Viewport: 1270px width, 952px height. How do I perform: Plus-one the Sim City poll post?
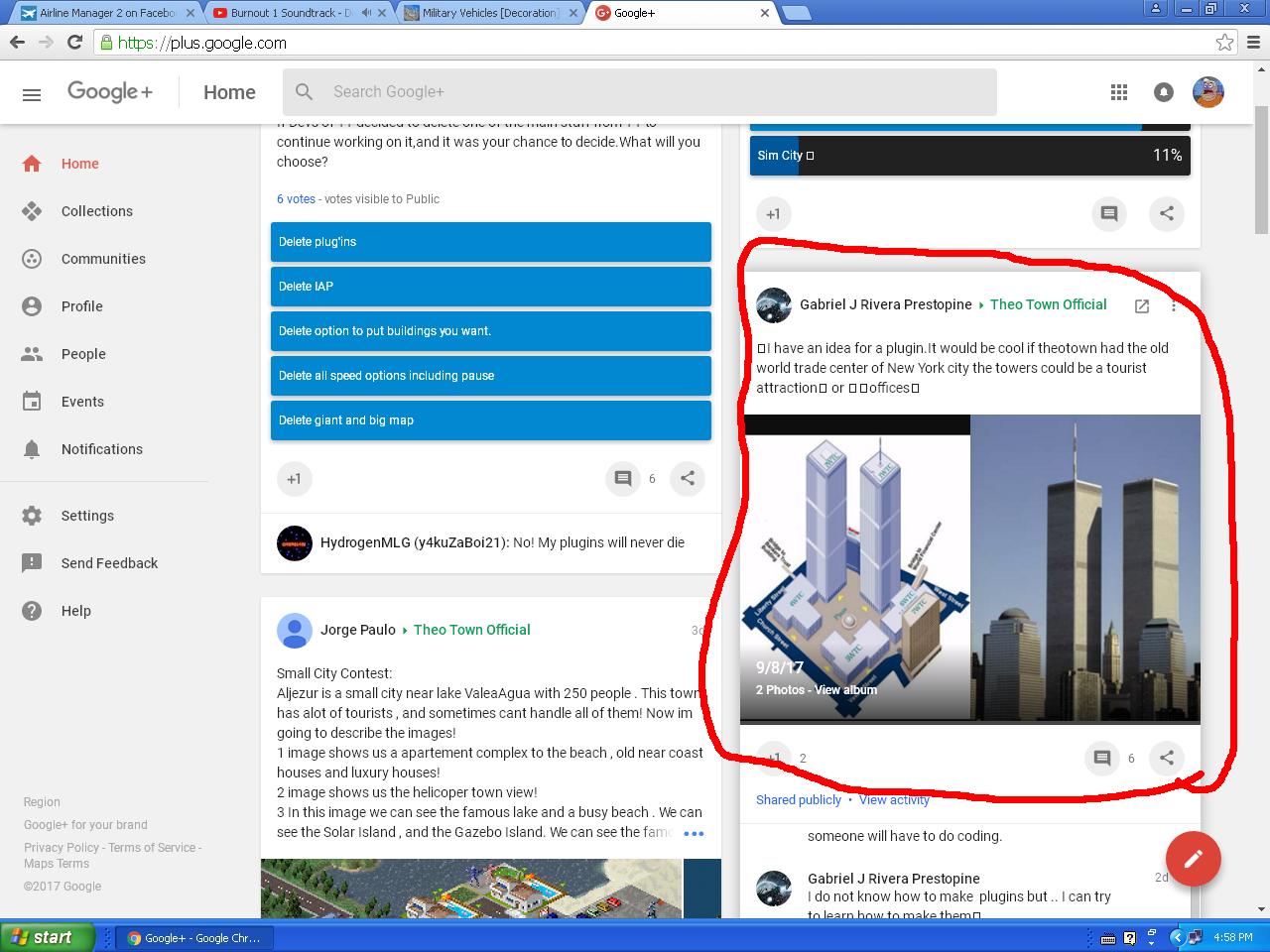tap(774, 213)
